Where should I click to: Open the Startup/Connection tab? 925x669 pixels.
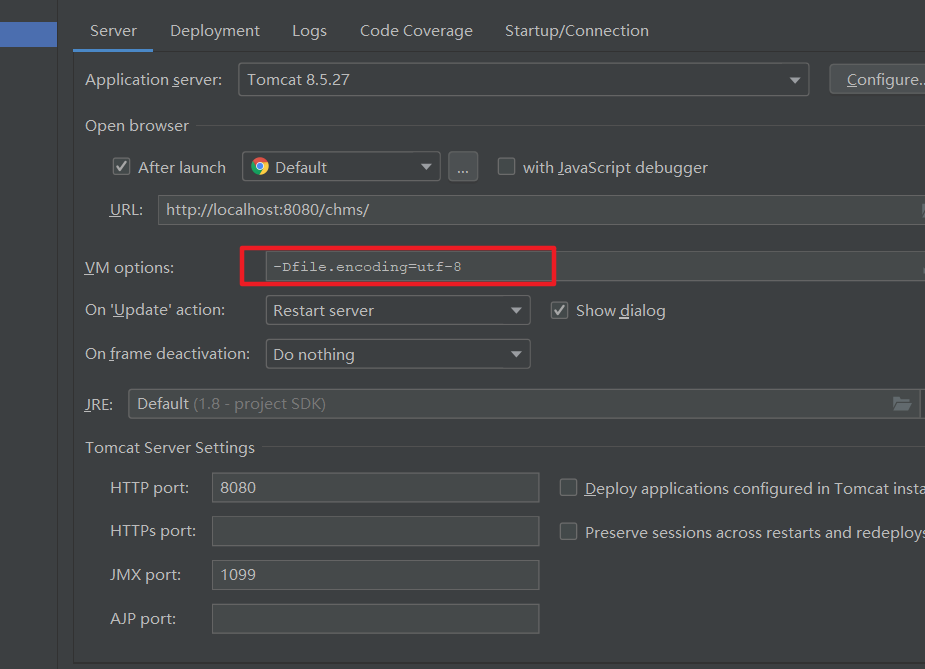[576, 31]
